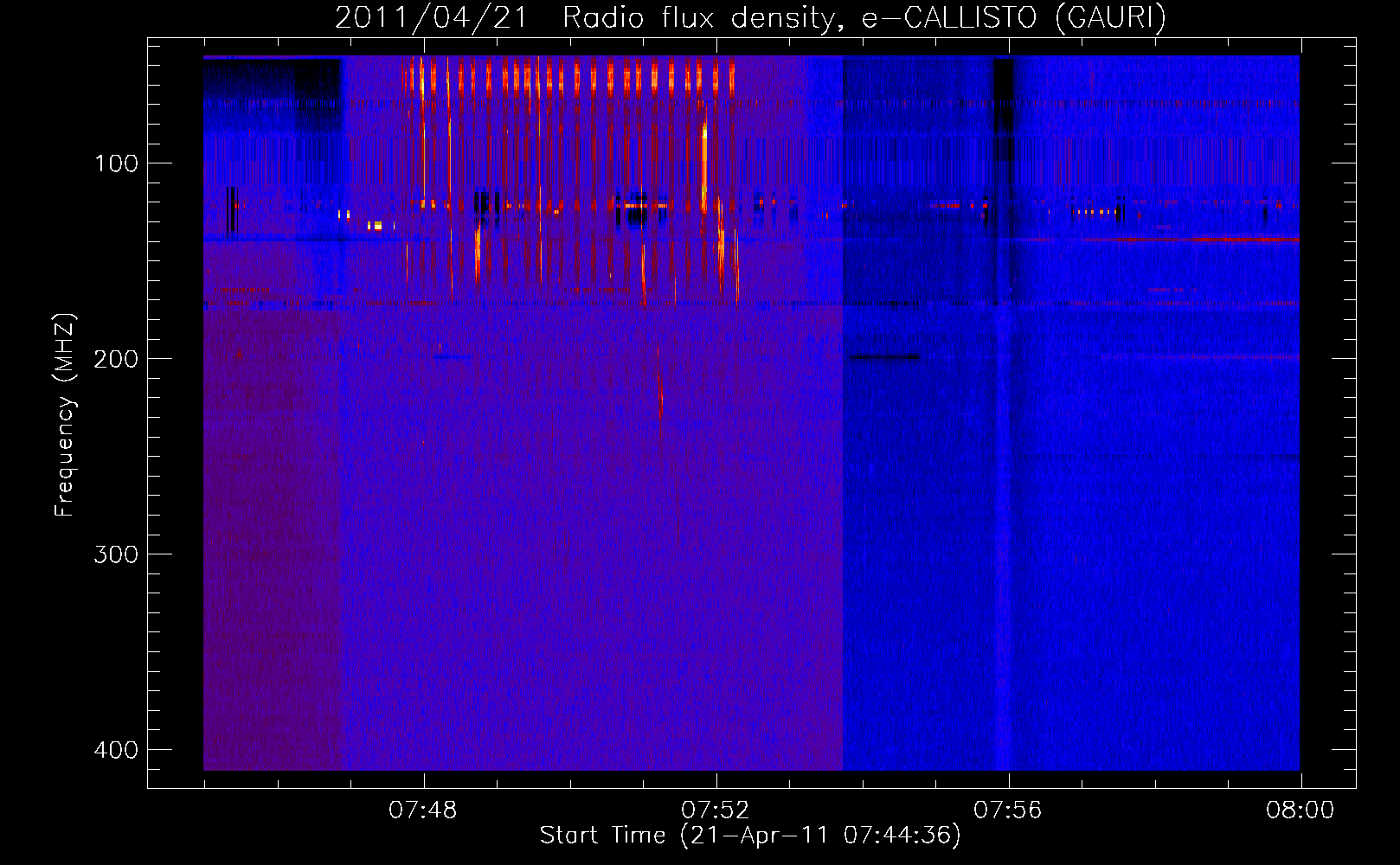Click the 100 frequency tick label

point(117,163)
